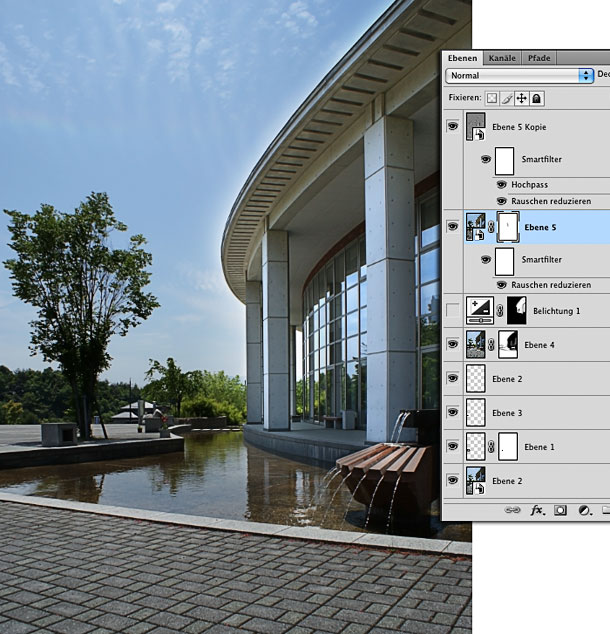The width and height of the screenshot is (610, 634).
Task: Click the Ebene 5 mask link icon
Action: tap(491, 227)
